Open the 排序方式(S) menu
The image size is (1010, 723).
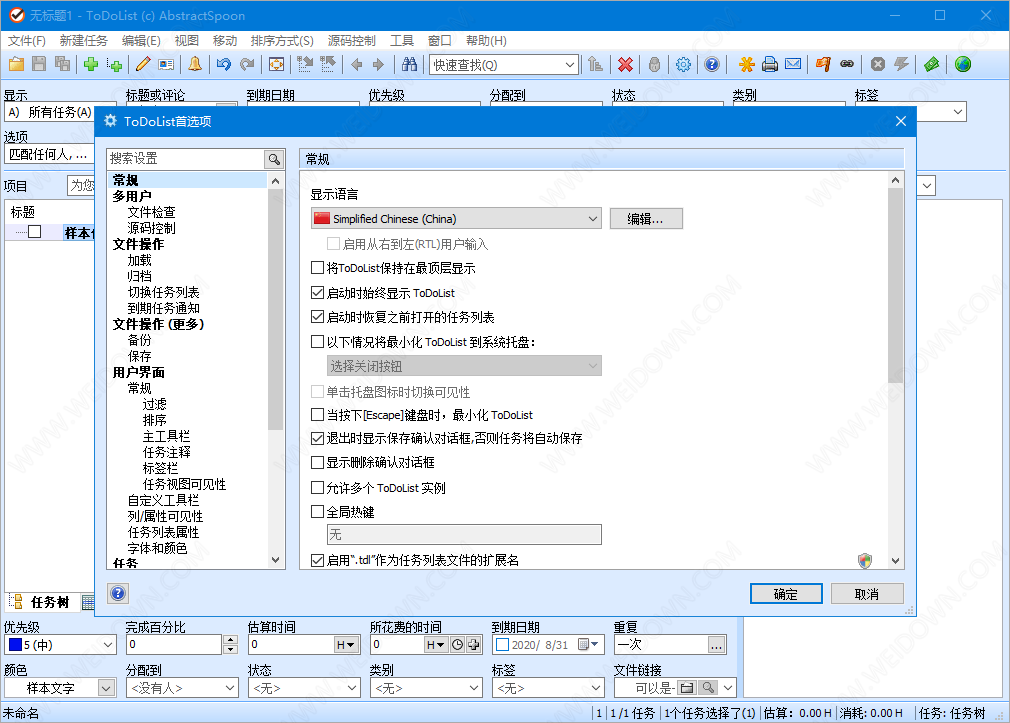point(281,41)
